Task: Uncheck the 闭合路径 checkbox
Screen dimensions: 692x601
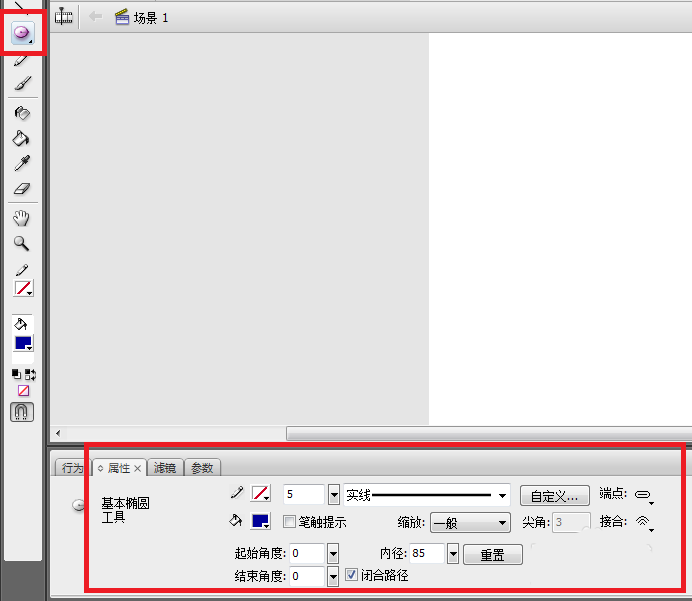Action: coord(351,575)
